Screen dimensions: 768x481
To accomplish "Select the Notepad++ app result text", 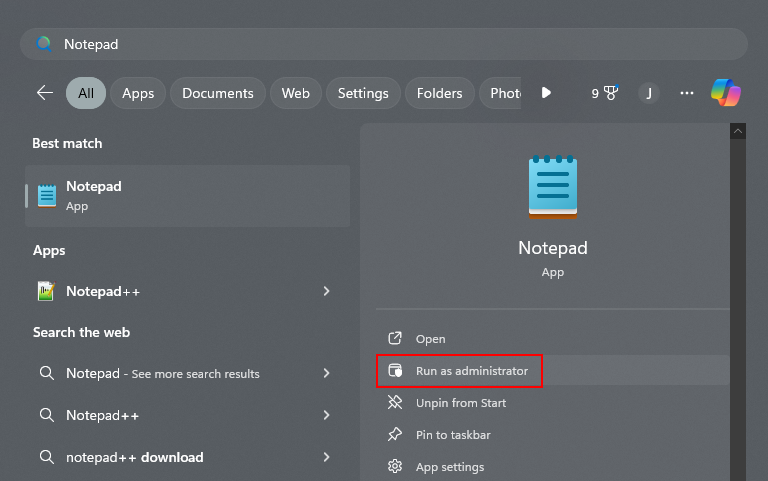I will pyautogui.click(x=103, y=291).
